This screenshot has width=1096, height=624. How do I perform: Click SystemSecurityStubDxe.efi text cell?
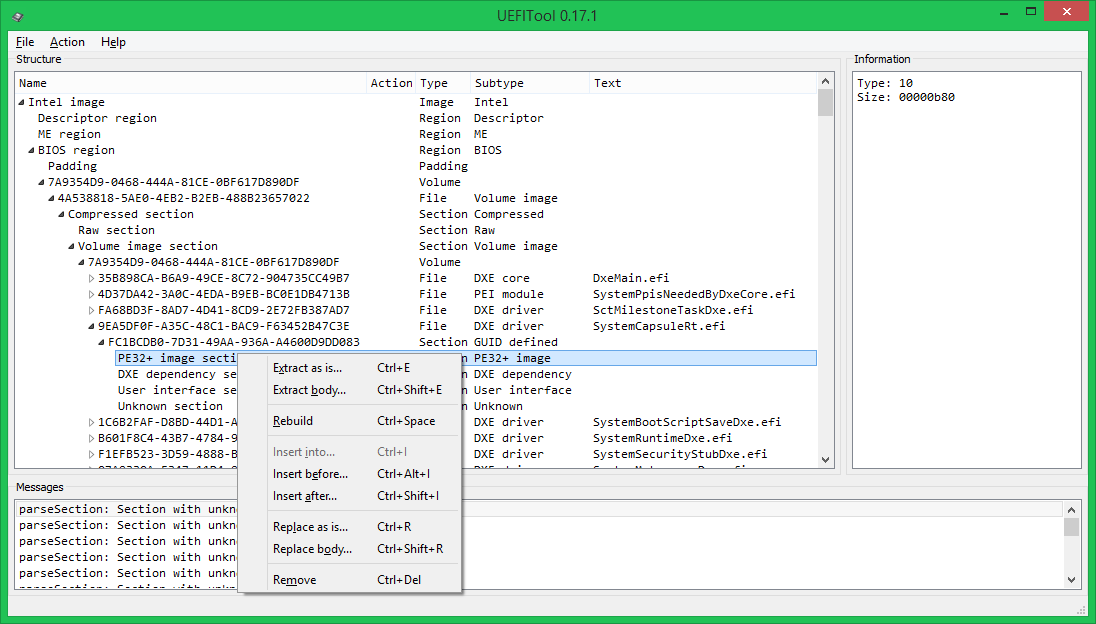click(679, 454)
